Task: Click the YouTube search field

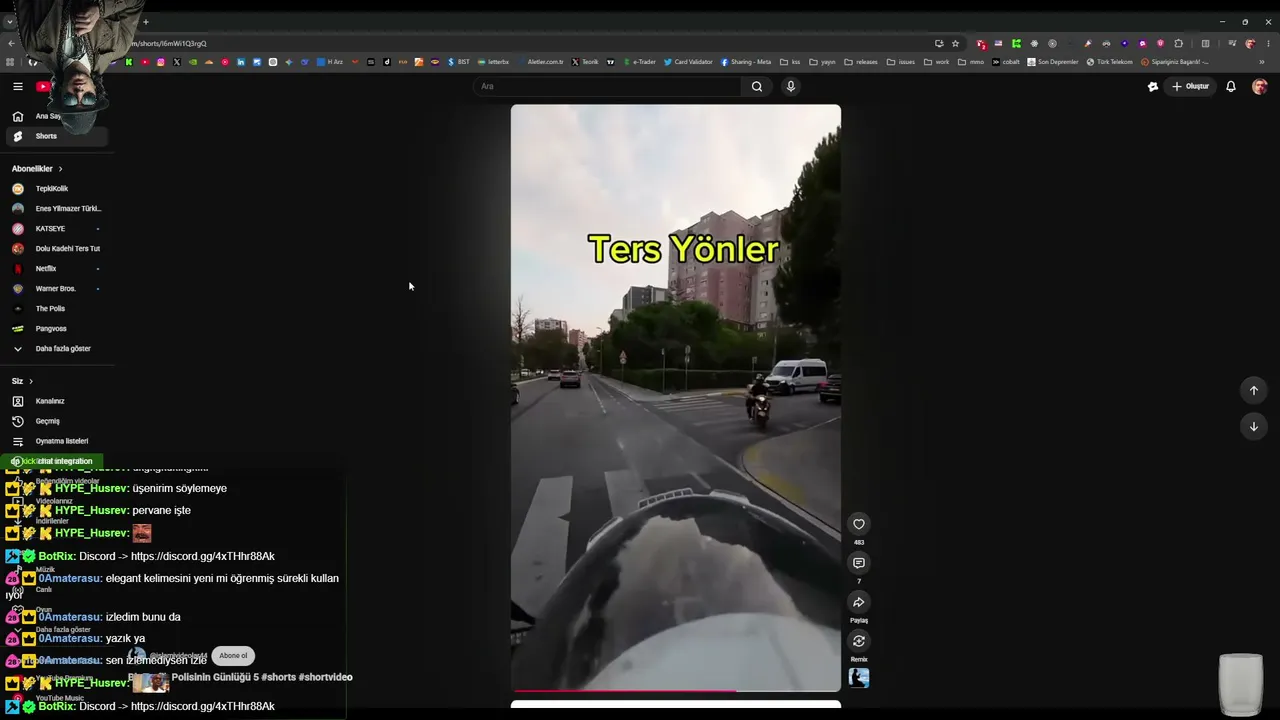Action: (607, 87)
